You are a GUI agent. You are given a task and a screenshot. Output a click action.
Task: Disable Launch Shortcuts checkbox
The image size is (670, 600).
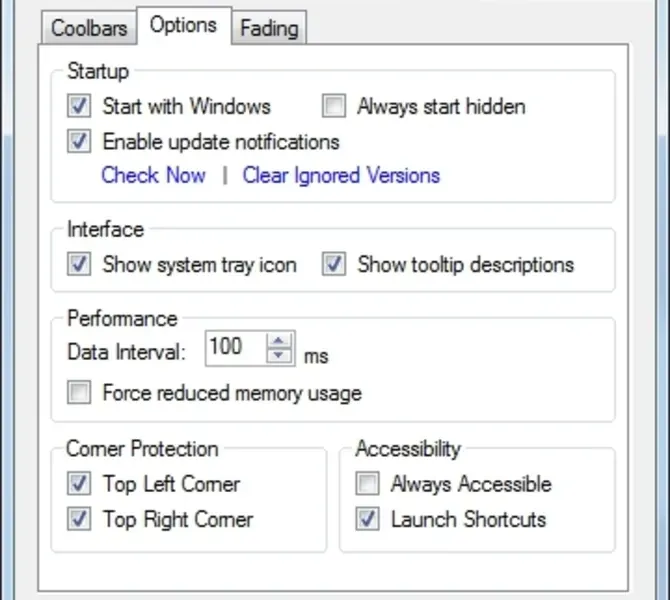point(368,520)
